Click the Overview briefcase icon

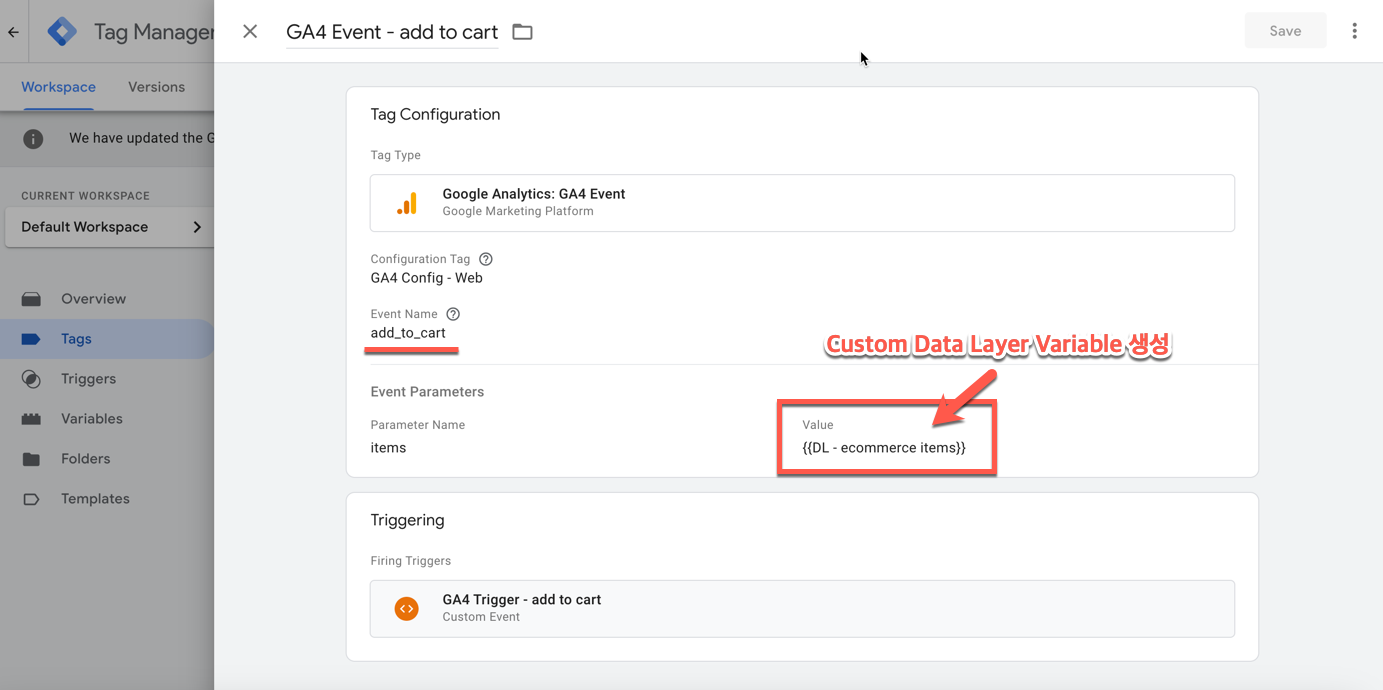(32, 299)
